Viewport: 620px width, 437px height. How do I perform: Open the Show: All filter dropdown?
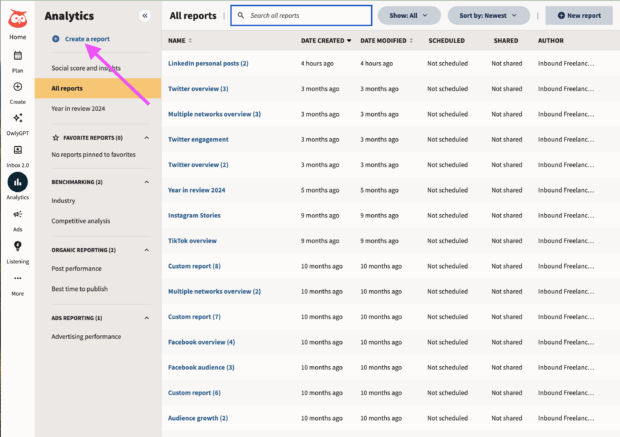[x=410, y=16]
